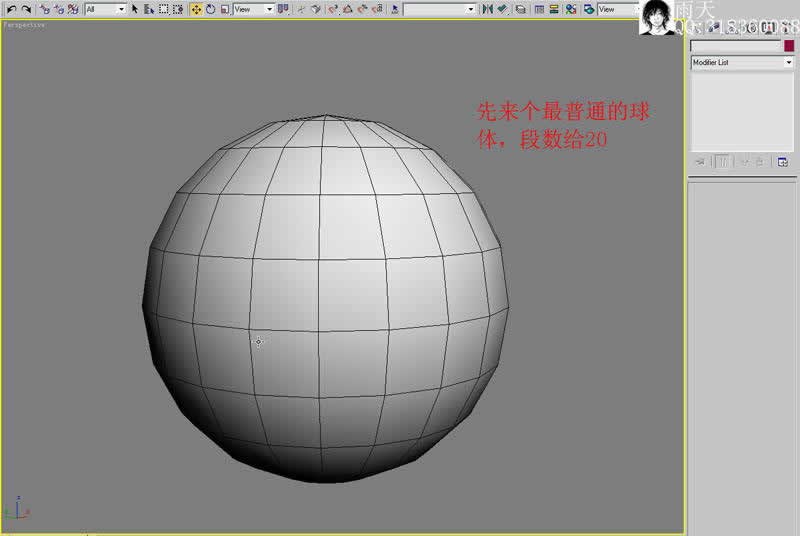Toggle the Keyboard Shortcut Override icon

coord(316,9)
